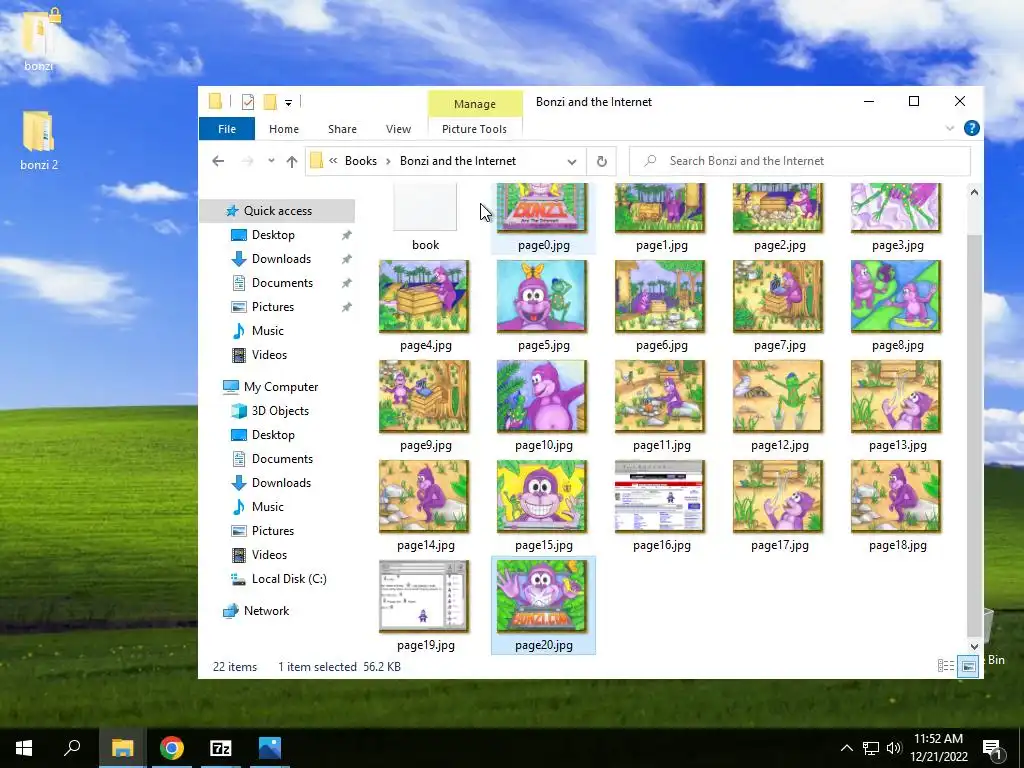Screen dimensions: 1024x768
Task: Open the Windows Start menu
Action: click(x=24, y=748)
